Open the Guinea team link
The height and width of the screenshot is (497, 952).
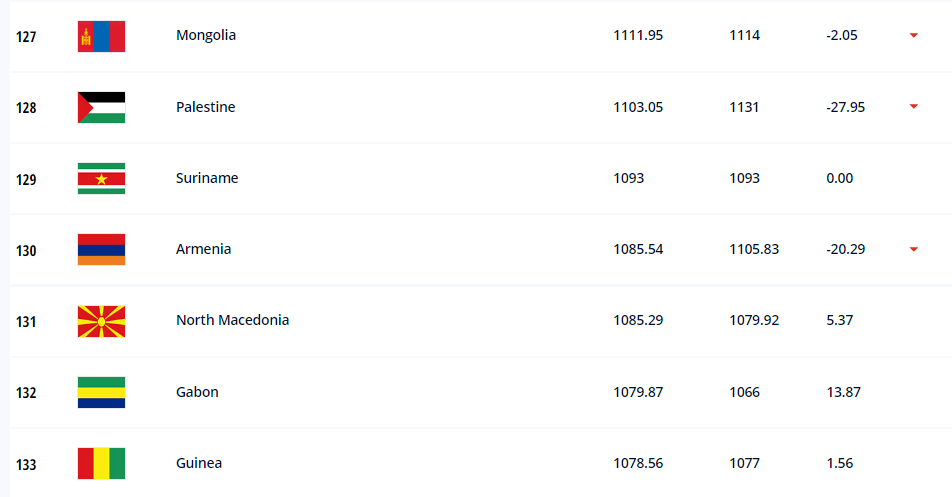click(199, 463)
